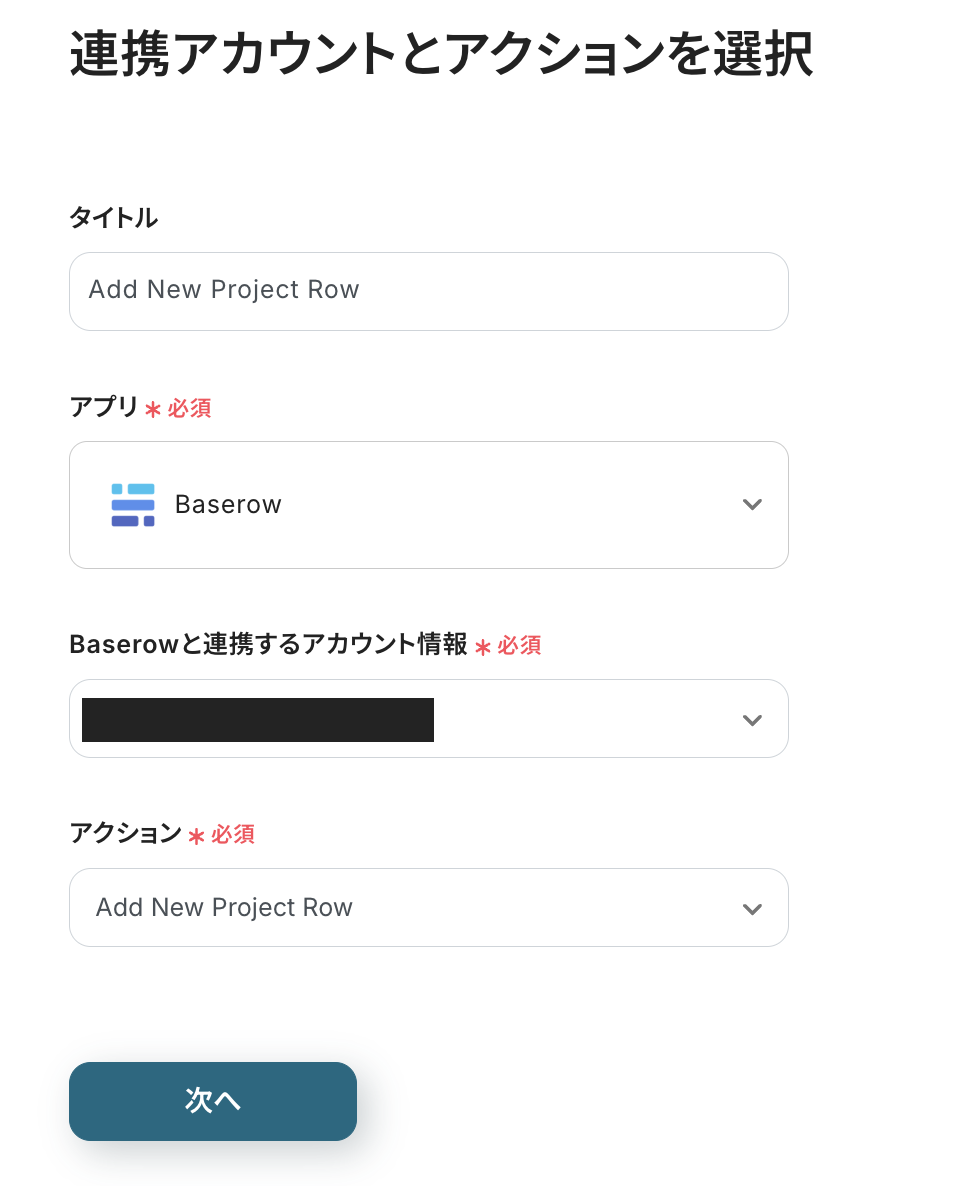Image resolution: width=980 pixels, height=1186 pixels.
Task: Click the アクション field label
Action: coord(125,833)
